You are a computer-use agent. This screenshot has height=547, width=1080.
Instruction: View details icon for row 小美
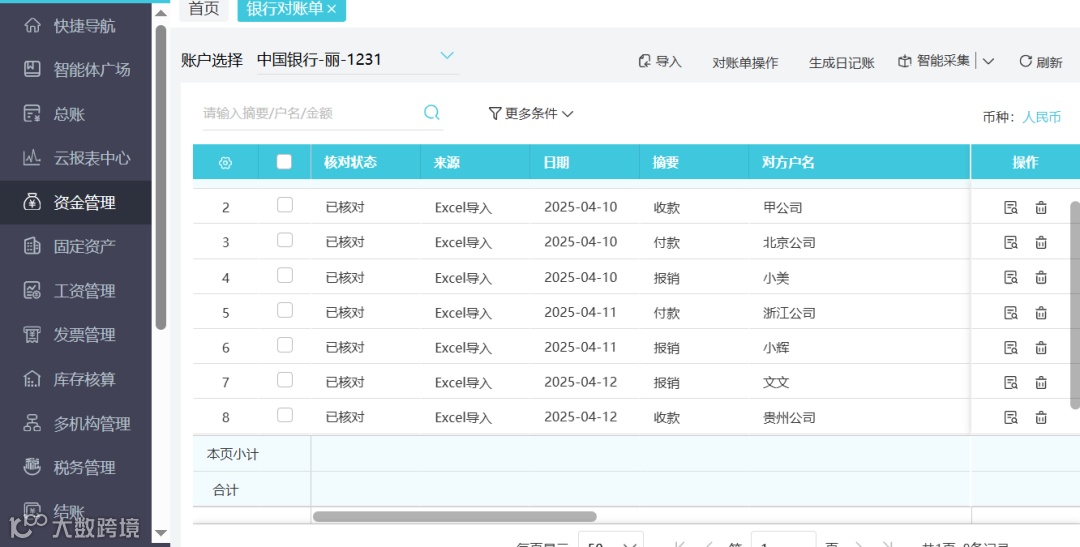coord(1010,278)
